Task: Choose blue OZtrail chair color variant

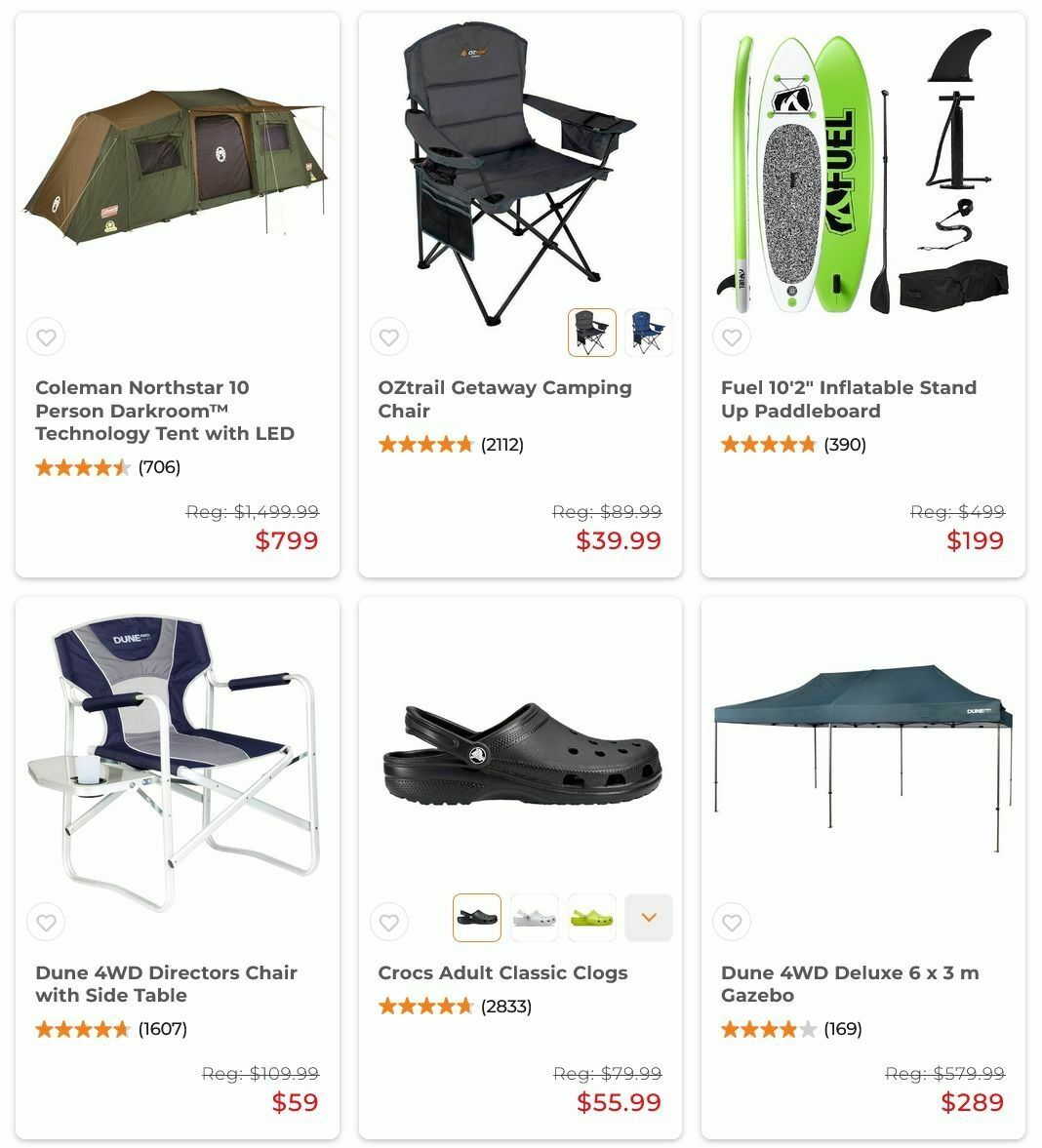Action: (x=649, y=333)
